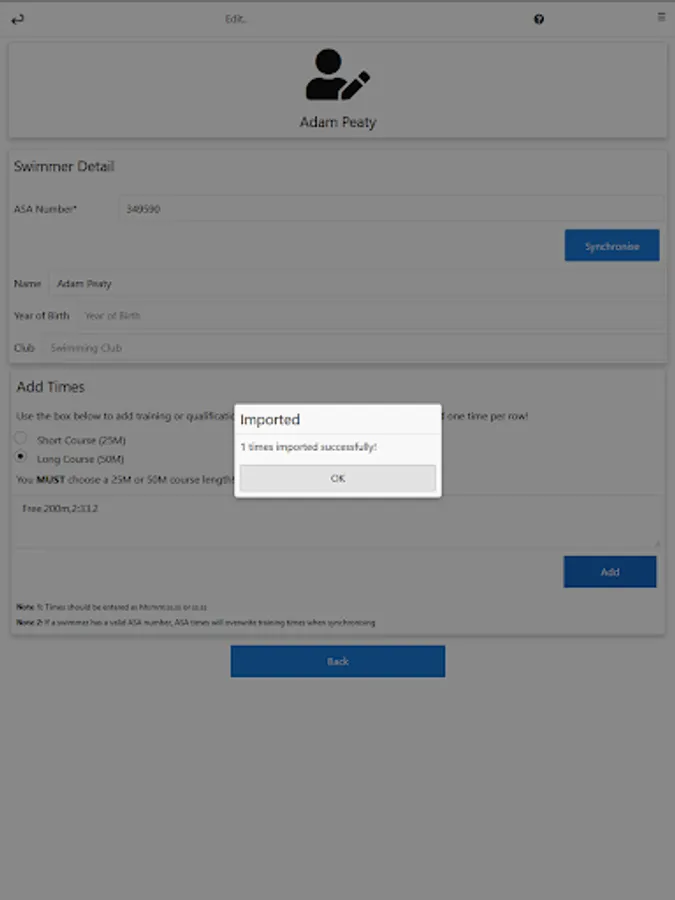Click the Year of Birth input field
This screenshot has height=900, width=675.
[371, 316]
